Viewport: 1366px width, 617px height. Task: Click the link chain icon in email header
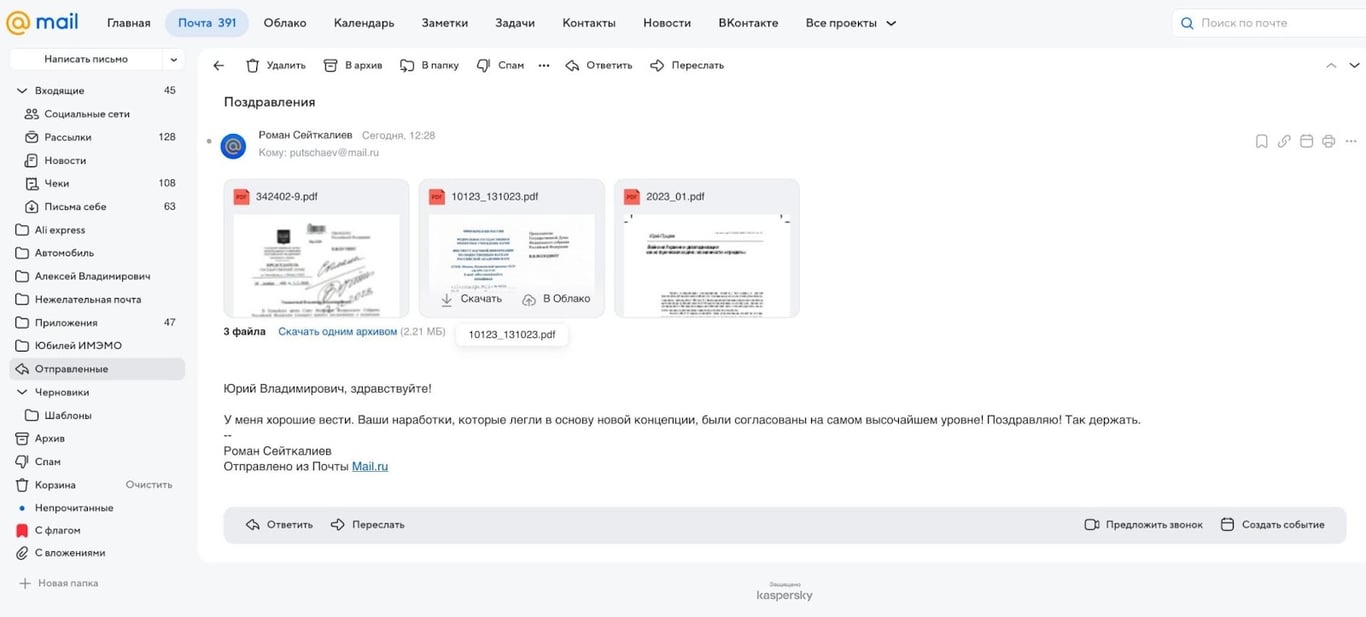1284,142
